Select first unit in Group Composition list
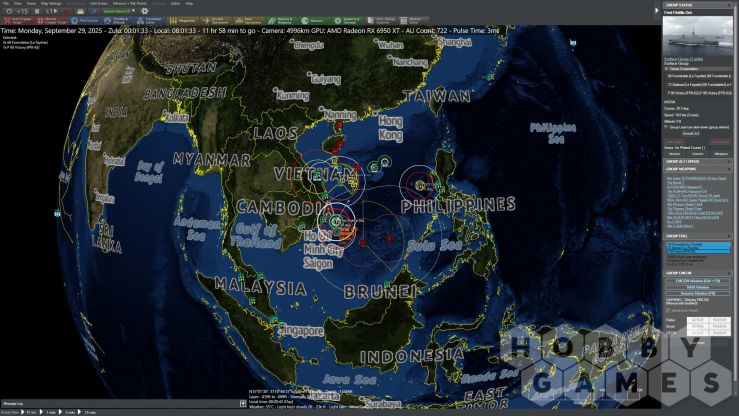This screenshot has height=416, width=739. pyautogui.click(x=699, y=76)
